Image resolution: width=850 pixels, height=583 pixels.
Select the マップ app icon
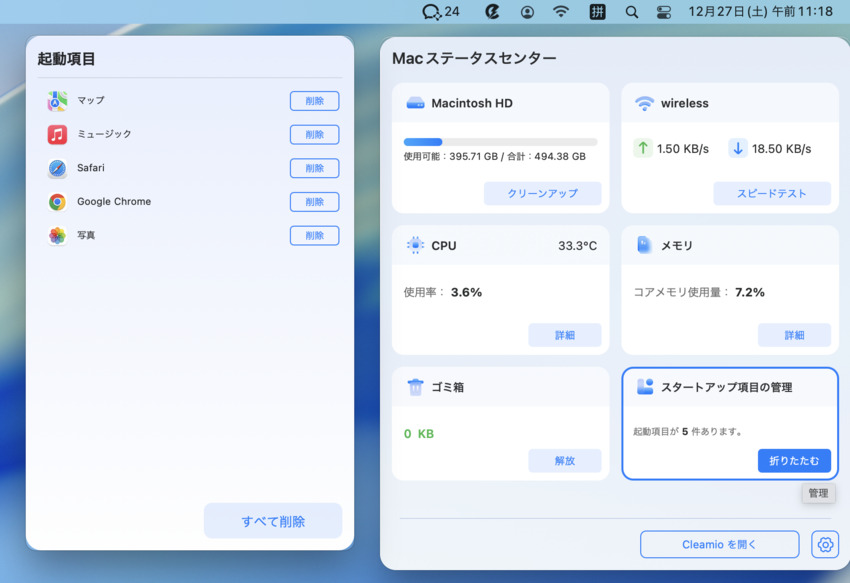55,100
